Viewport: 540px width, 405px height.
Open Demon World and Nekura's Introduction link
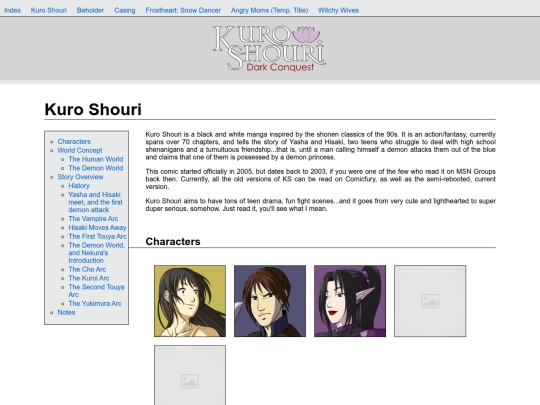click(x=97, y=253)
